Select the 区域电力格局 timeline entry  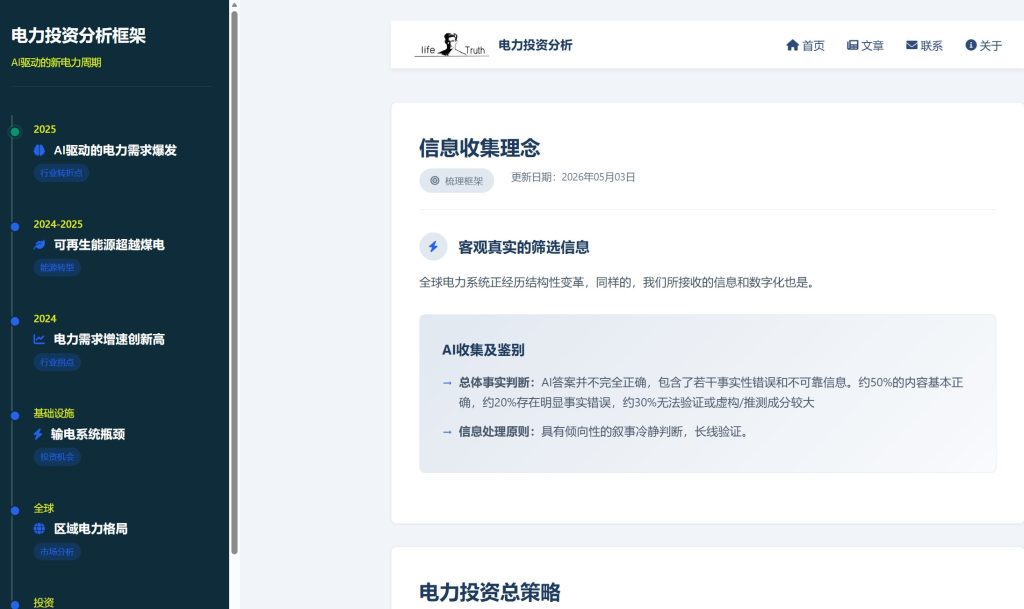[90, 529]
